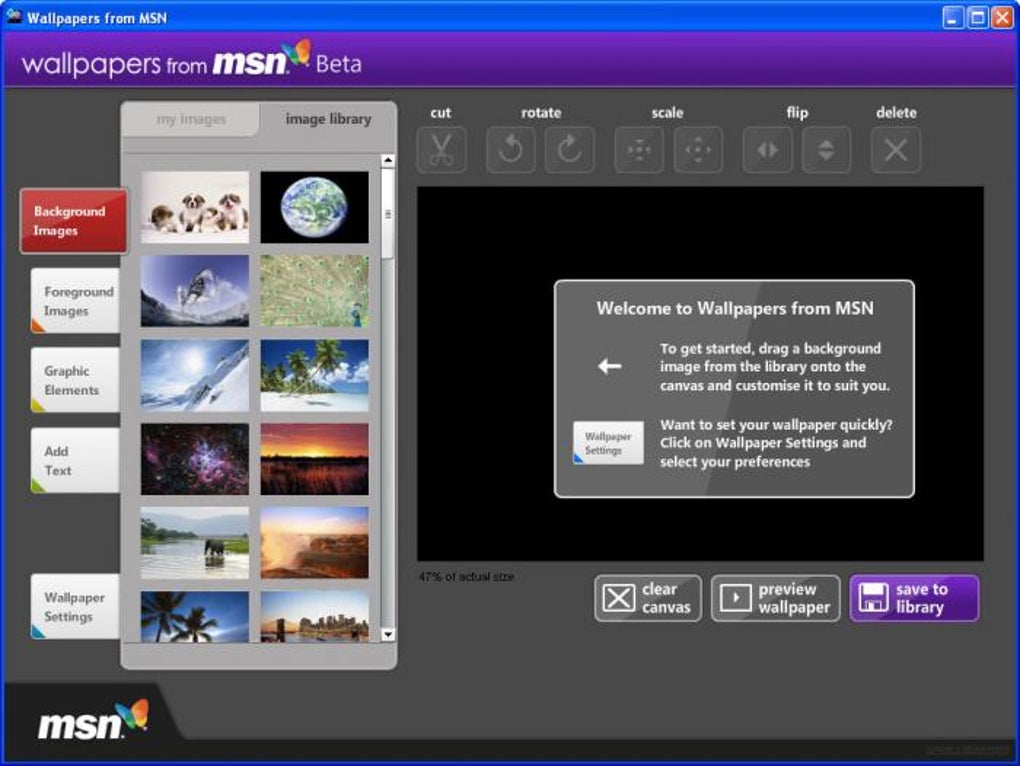The image size is (1020, 766).
Task: Click the library scroll down arrow
Action: (x=388, y=635)
